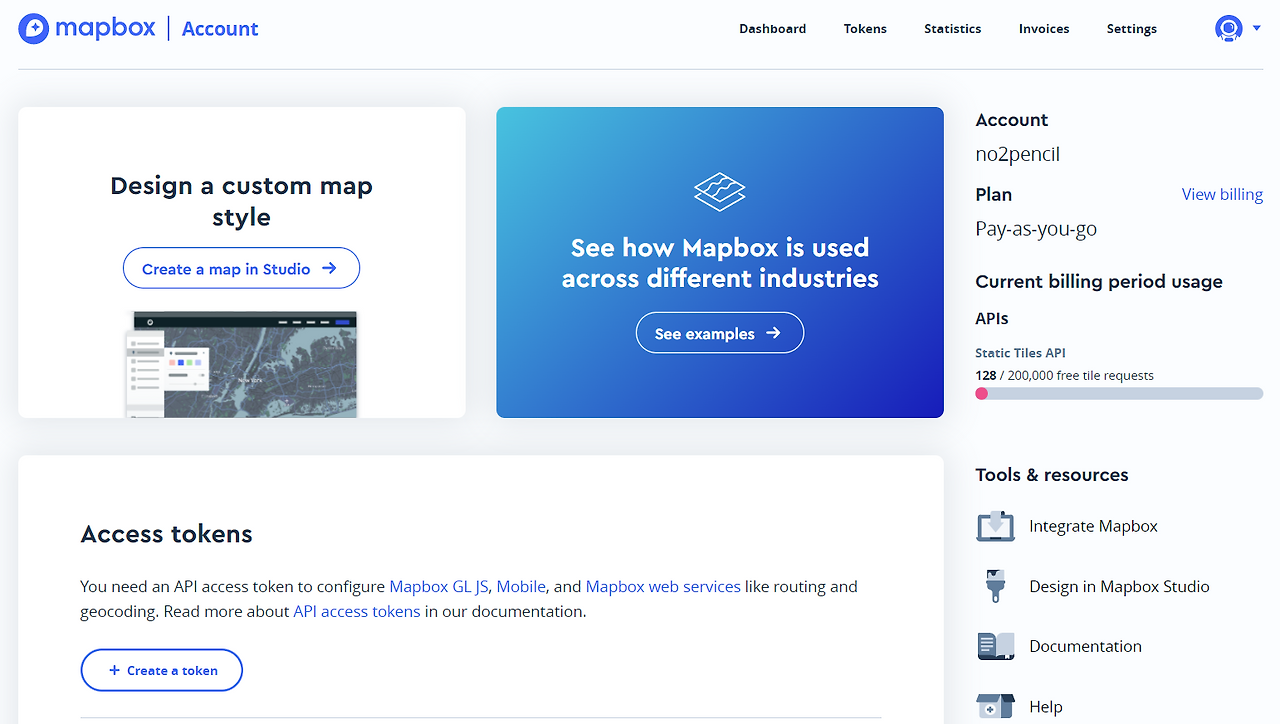Click the Studio map preview thumbnail
This screenshot has height=724, width=1280.
[x=241, y=365]
